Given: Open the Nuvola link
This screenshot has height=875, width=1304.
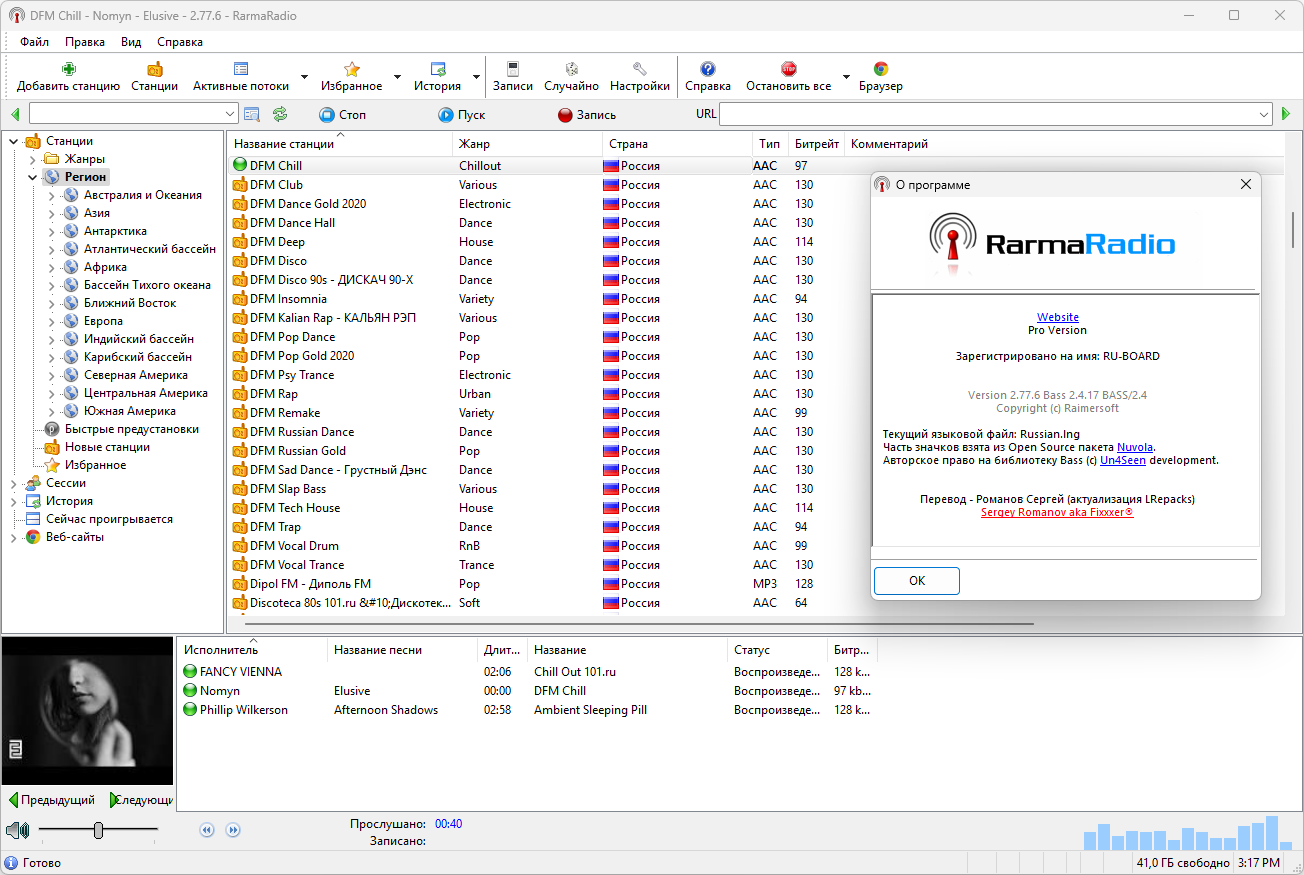Looking at the screenshot, I should coord(1135,447).
